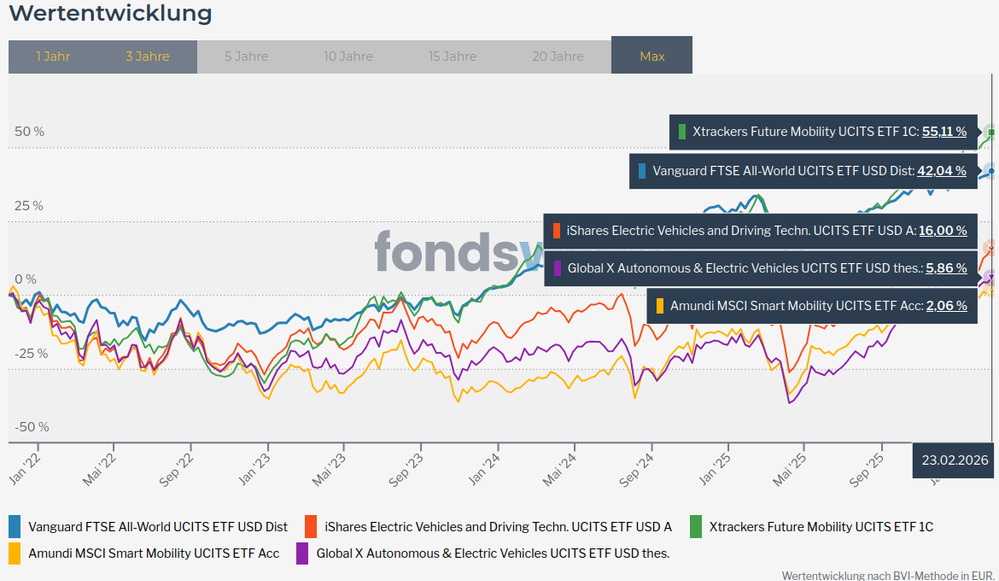
Task: Click the 16,00 % iShares tooltip value
Action: point(943,231)
